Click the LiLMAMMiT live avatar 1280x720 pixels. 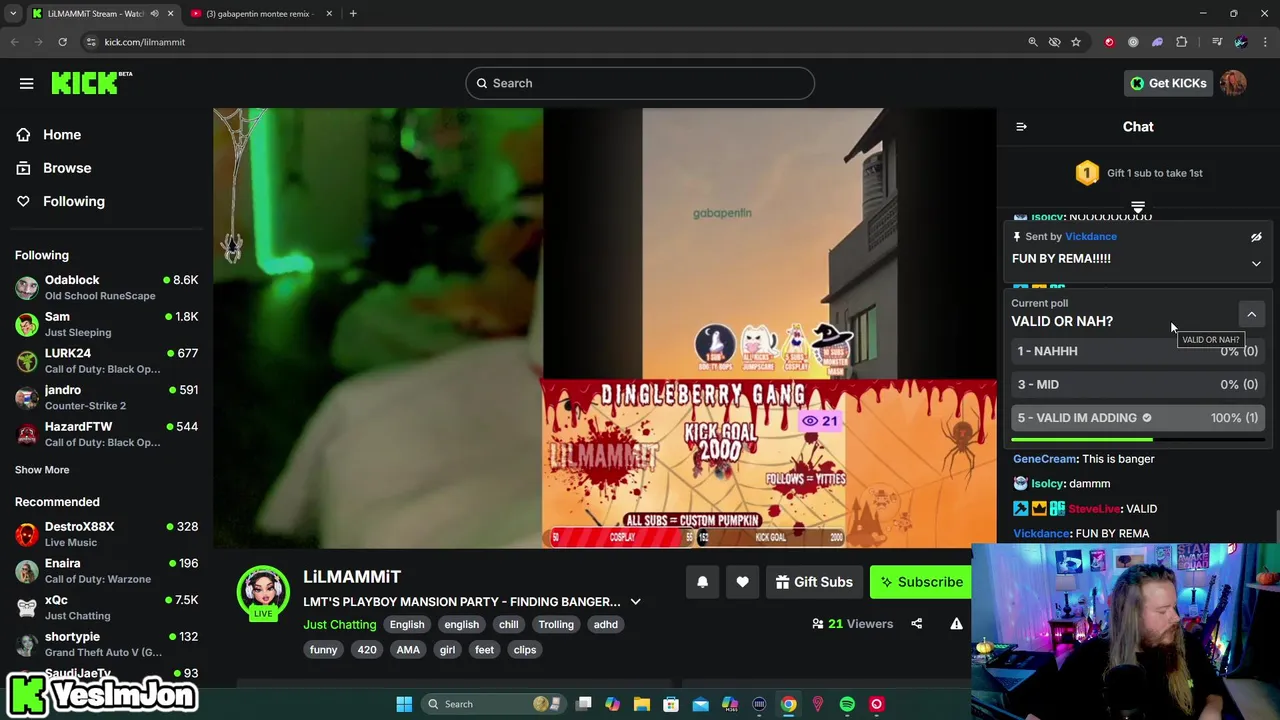pos(263,592)
